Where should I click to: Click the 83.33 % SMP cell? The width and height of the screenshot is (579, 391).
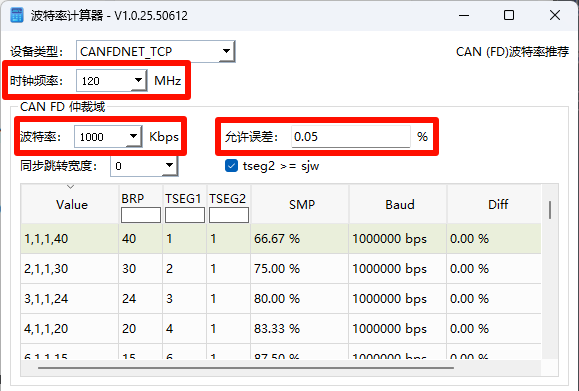(299, 328)
